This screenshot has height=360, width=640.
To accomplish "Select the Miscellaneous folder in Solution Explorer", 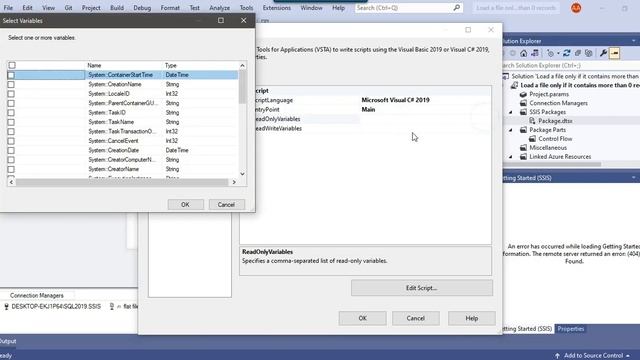I will click(548, 148).
